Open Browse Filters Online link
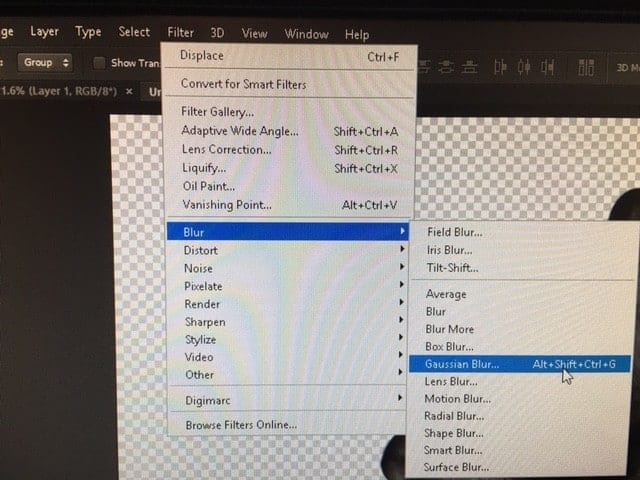The image size is (640, 480). click(x=241, y=425)
